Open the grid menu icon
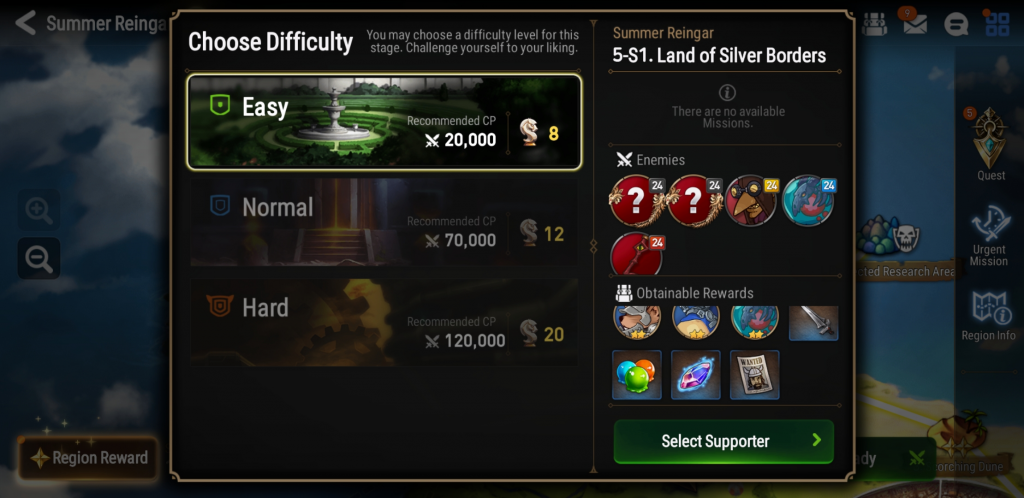Image resolution: width=1024 pixels, height=498 pixels. (997, 24)
